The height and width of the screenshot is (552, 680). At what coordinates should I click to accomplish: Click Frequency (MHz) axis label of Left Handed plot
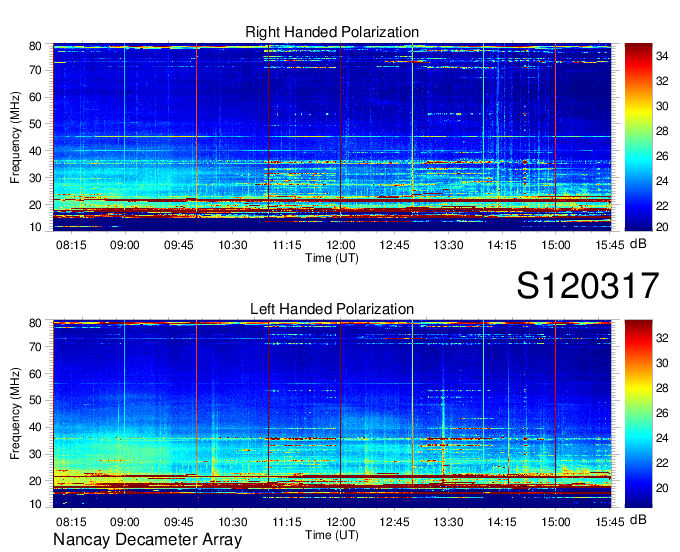[15, 414]
